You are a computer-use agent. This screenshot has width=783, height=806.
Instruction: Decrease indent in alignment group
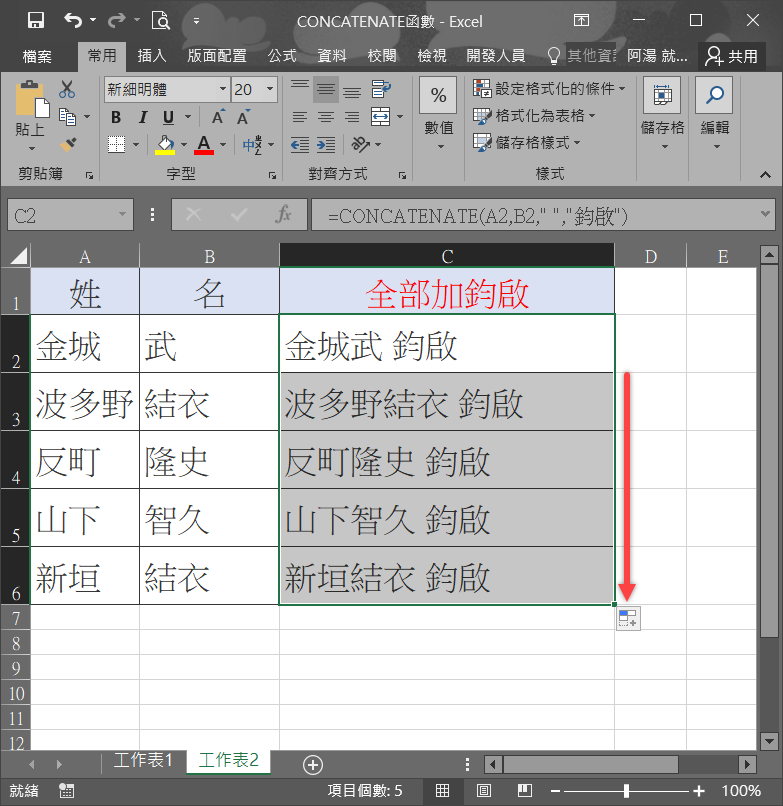tap(300, 145)
